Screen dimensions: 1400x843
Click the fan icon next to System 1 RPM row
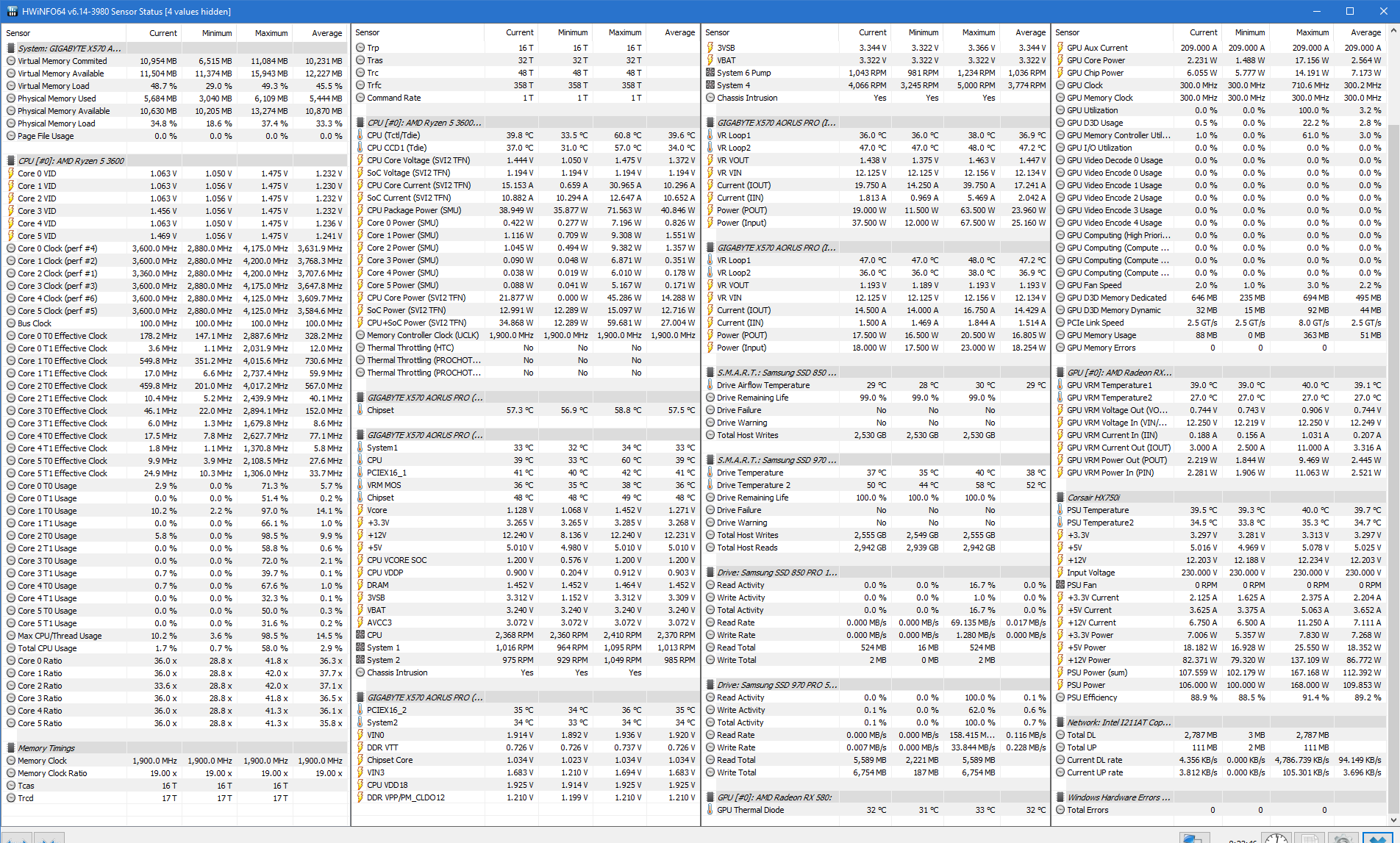coord(360,648)
